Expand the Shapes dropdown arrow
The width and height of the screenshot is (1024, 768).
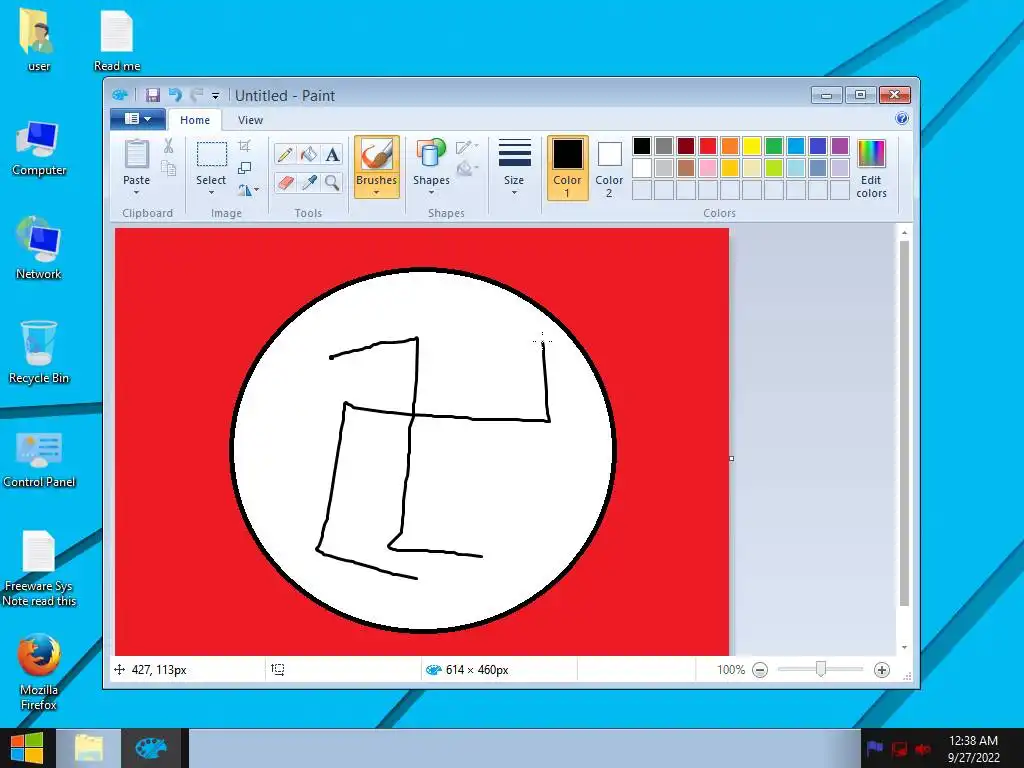[431, 193]
